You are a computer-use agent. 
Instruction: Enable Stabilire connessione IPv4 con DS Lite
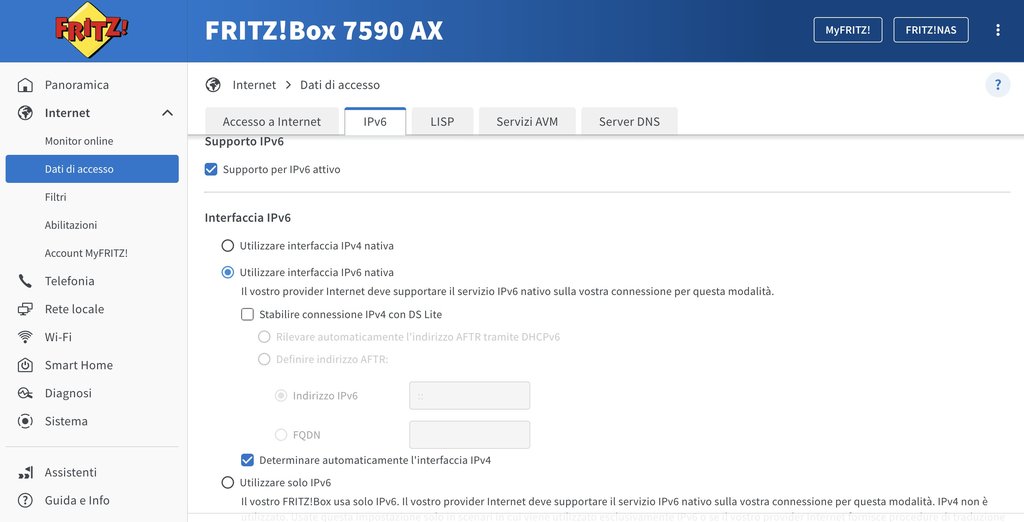tap(248, 314)
